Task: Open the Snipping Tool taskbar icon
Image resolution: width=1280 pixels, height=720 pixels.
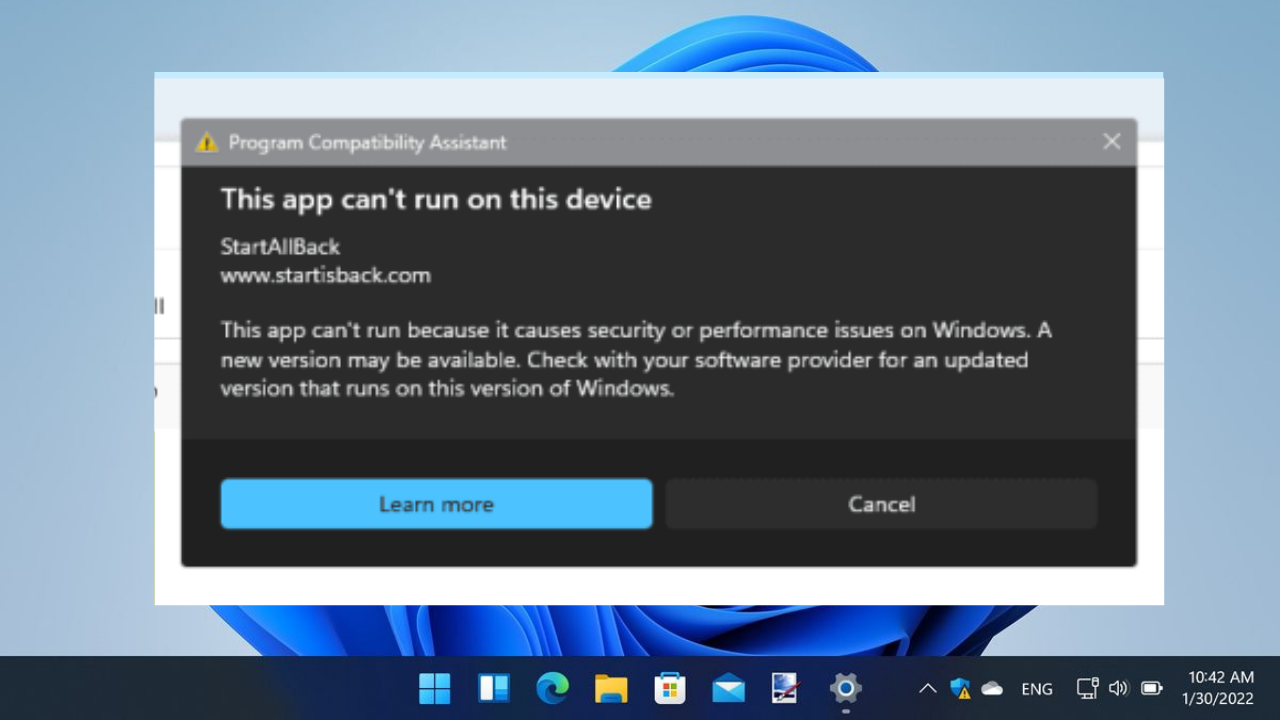Action: pos(786,688)
